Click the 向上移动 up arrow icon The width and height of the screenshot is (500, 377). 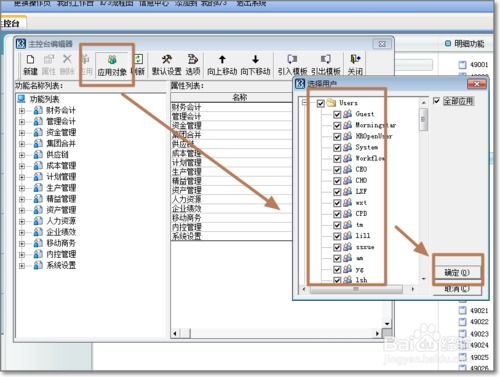point(222,60)
